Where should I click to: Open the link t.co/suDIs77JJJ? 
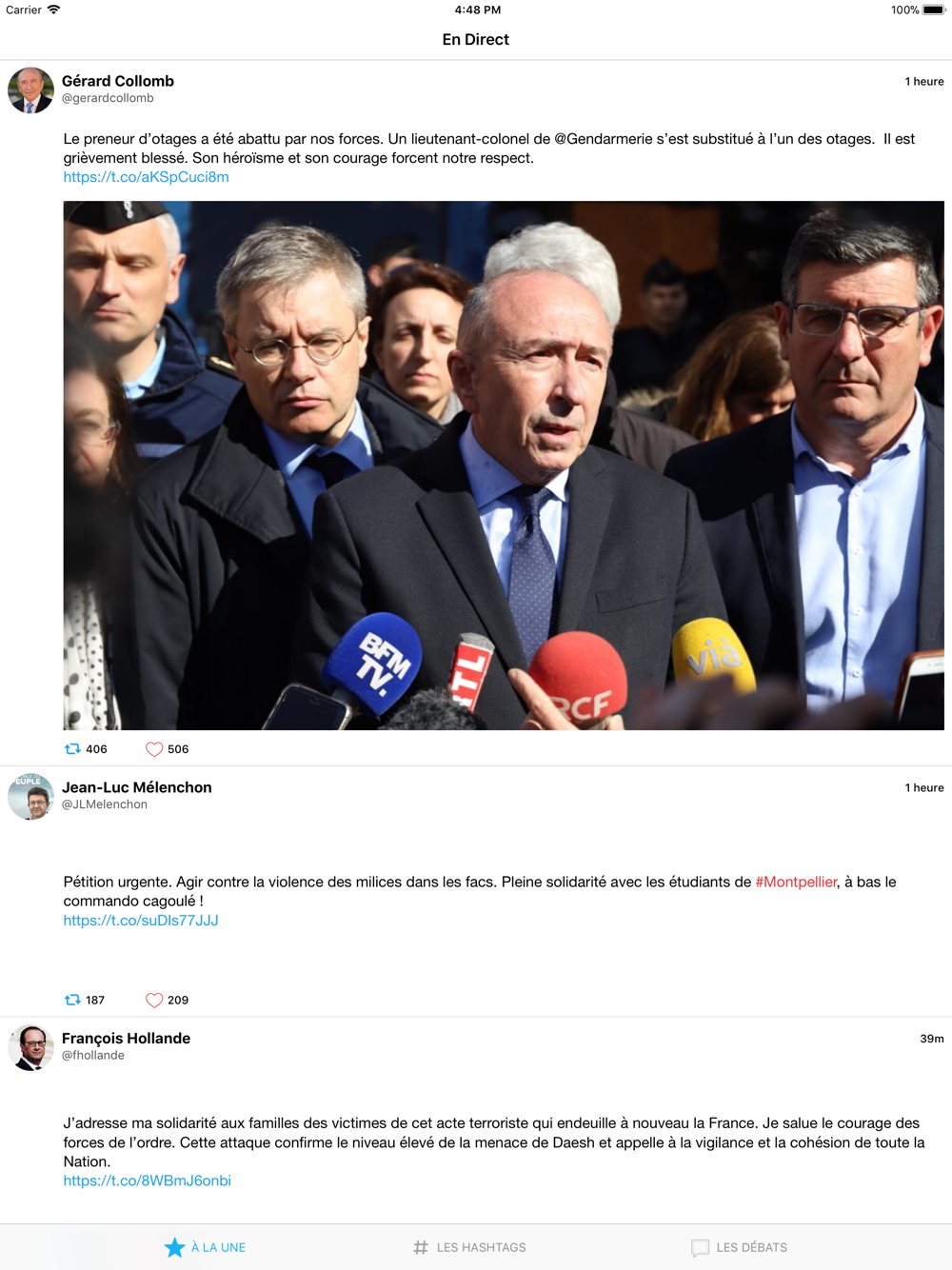pos(141,921)
